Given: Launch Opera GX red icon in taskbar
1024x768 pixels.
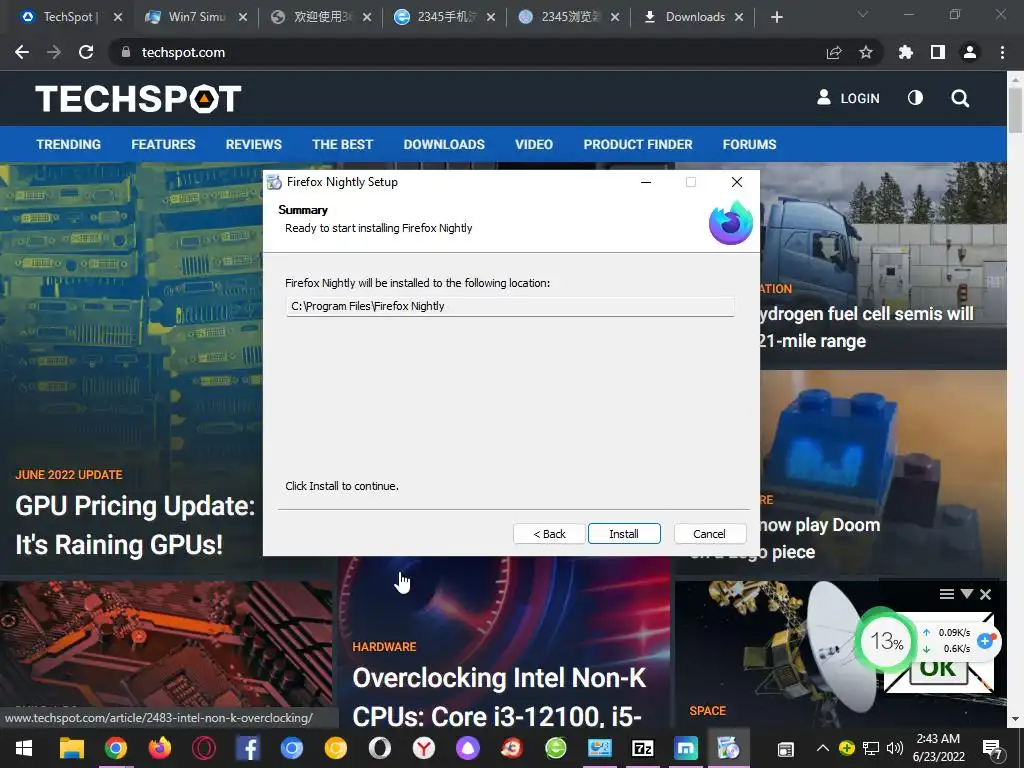Looking at the screenshot, I should (204, 748).
